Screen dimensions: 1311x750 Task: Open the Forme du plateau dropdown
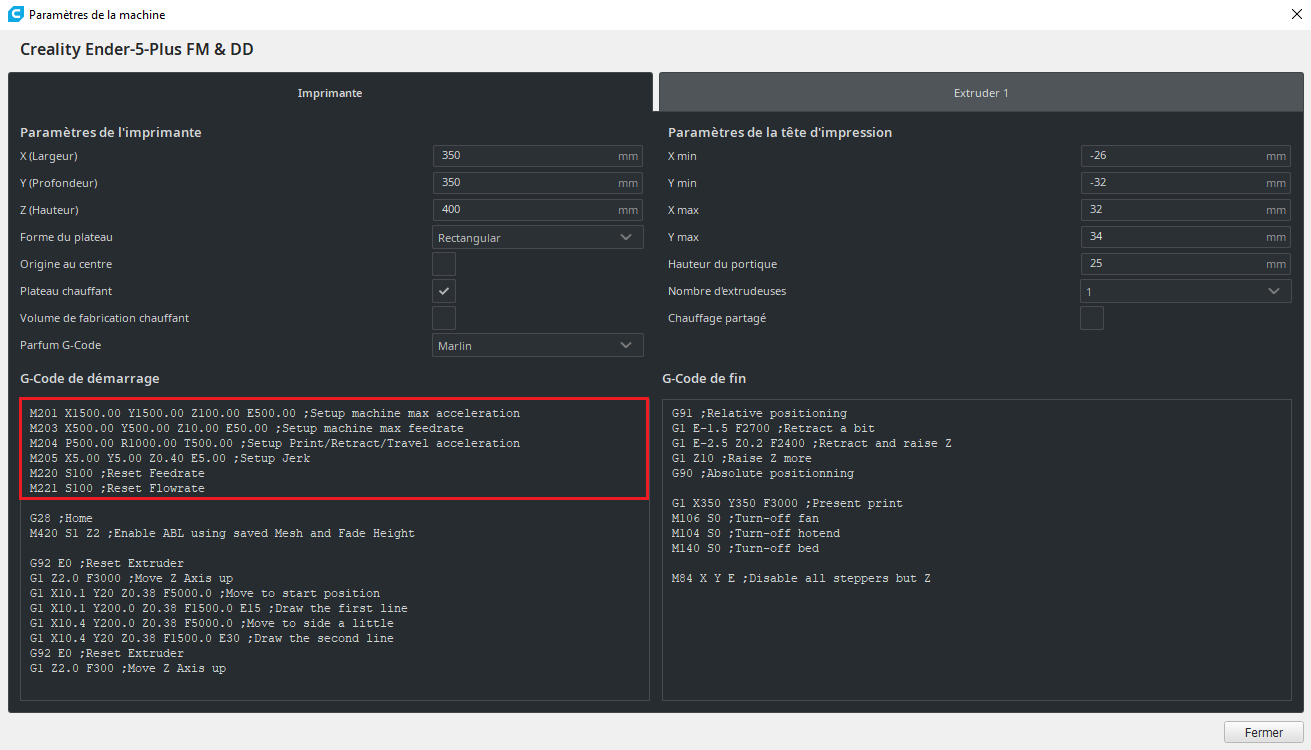(538, 237)
